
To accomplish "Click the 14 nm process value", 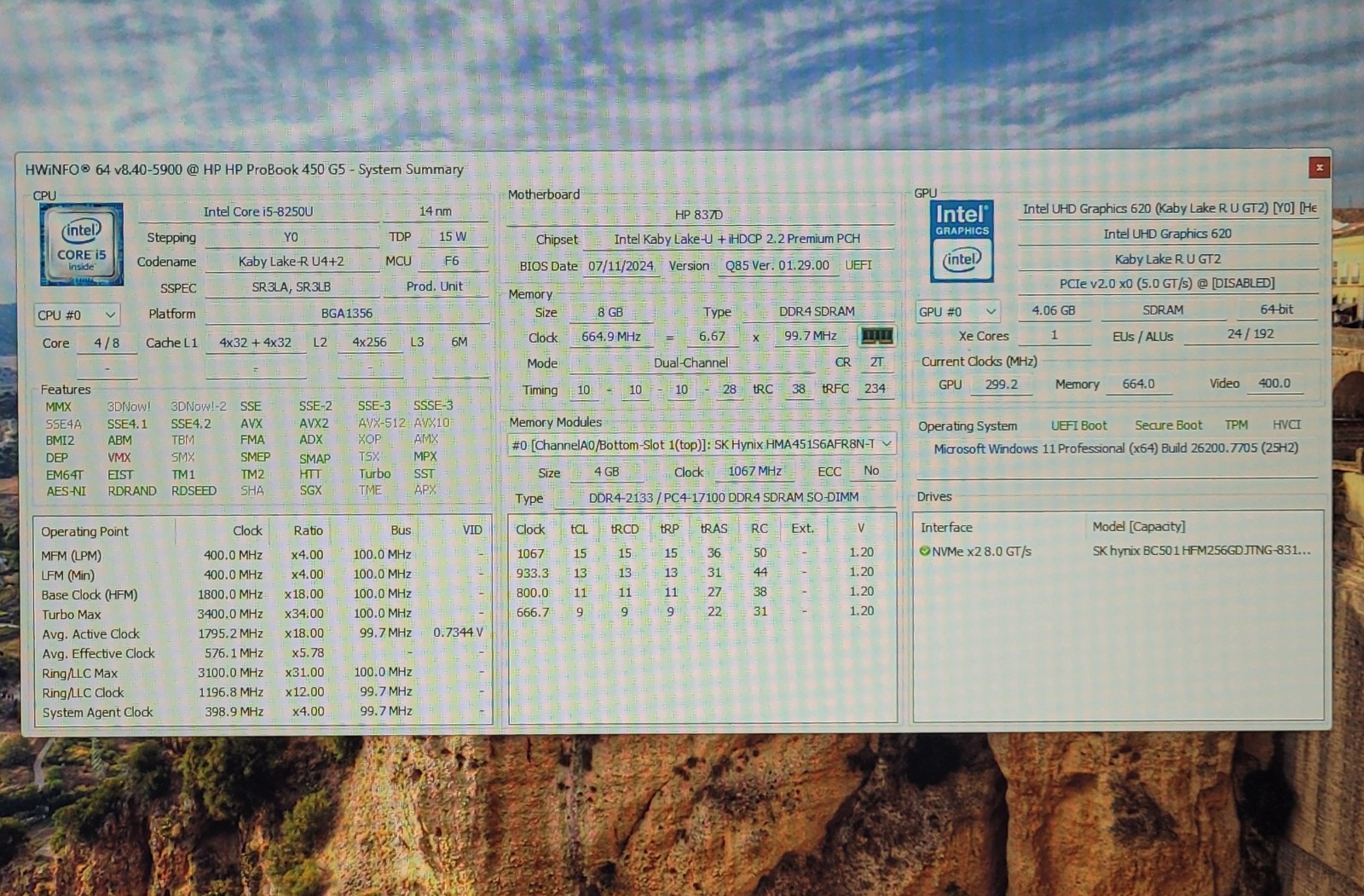I will (x=435, y=211).
